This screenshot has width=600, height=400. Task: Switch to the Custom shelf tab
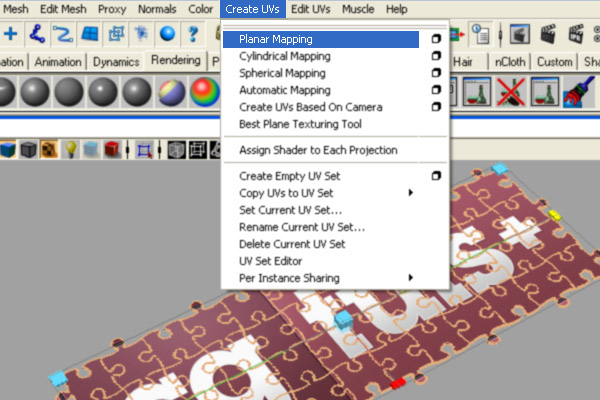tap(554, 62)
